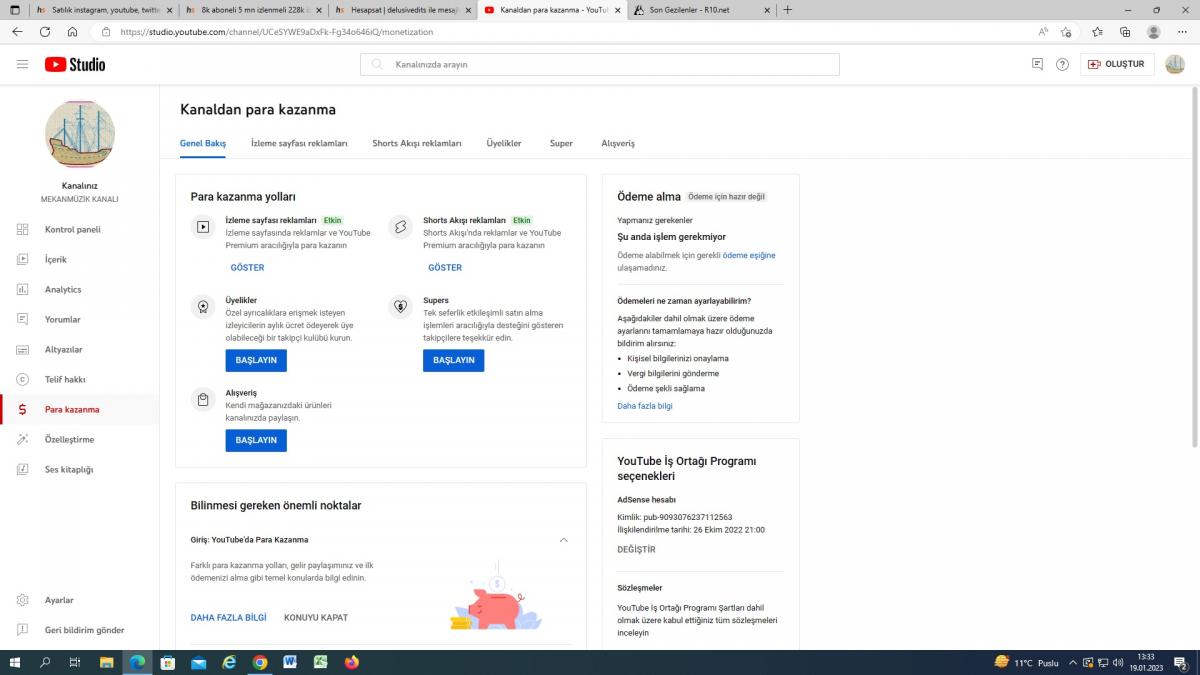The height and width of the screenshot is (675, 1200).
Task: Click the Shorts Akışı reklamları icon
Action: pos(400,227)
